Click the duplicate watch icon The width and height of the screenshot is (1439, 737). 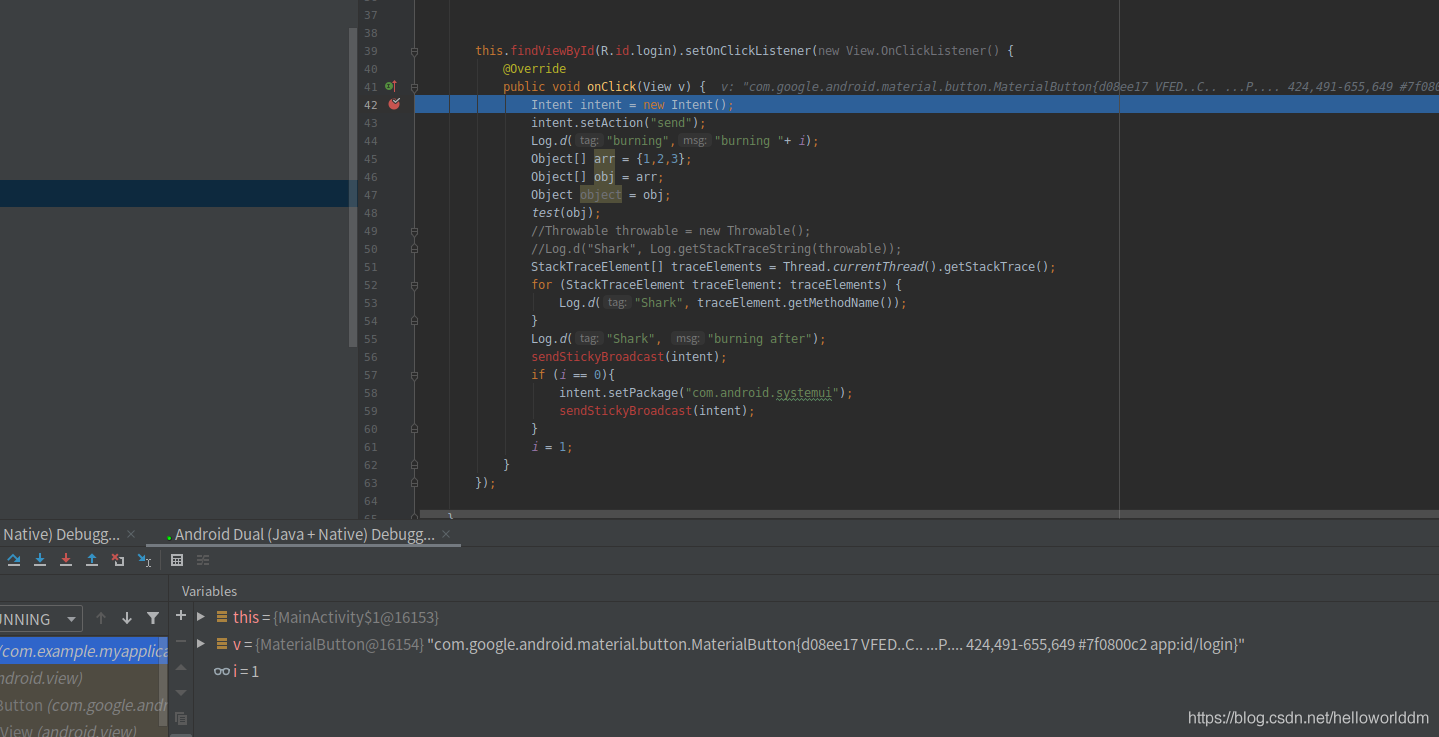181,718
